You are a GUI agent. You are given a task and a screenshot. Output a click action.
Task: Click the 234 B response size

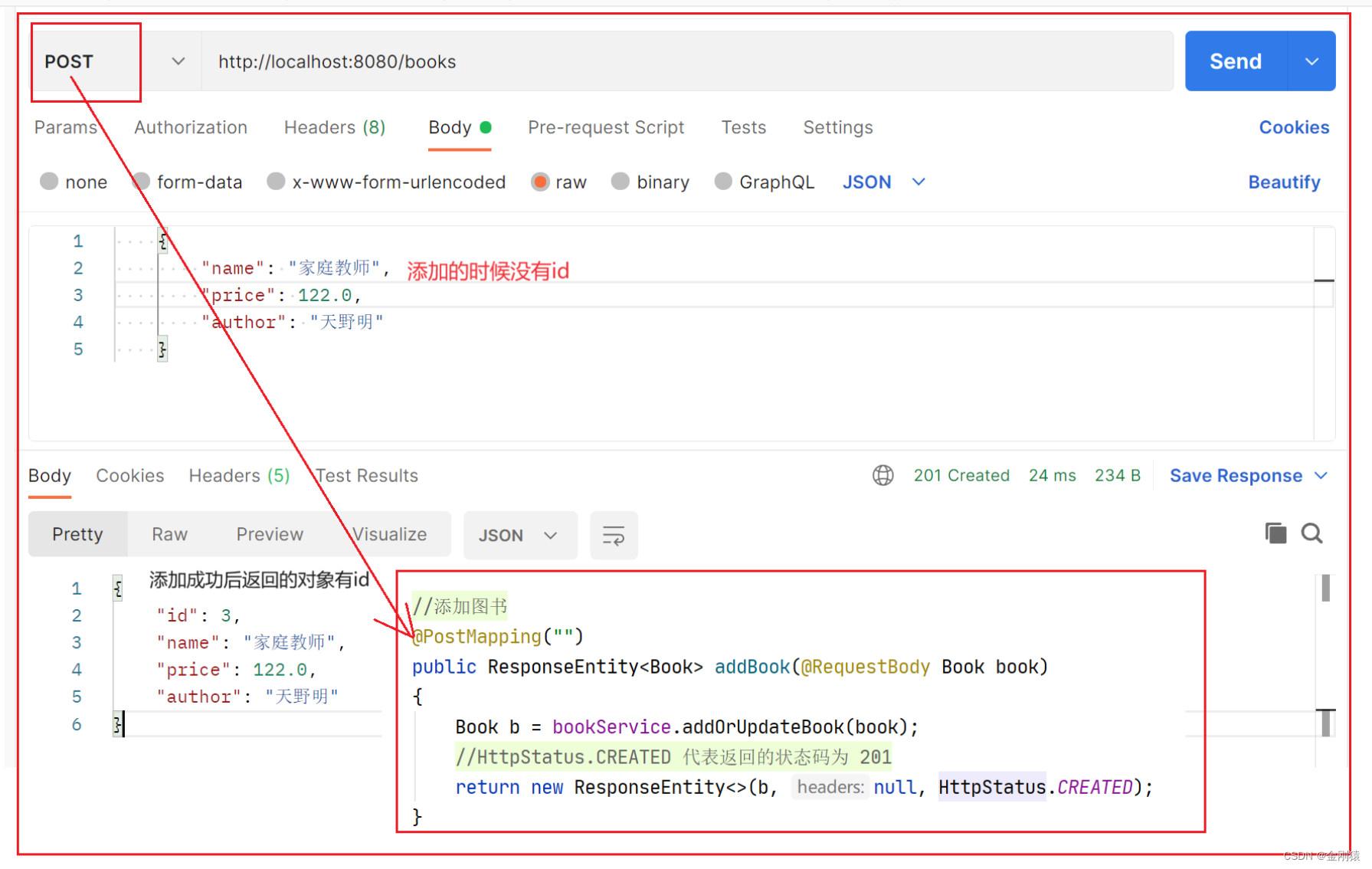1117,476
